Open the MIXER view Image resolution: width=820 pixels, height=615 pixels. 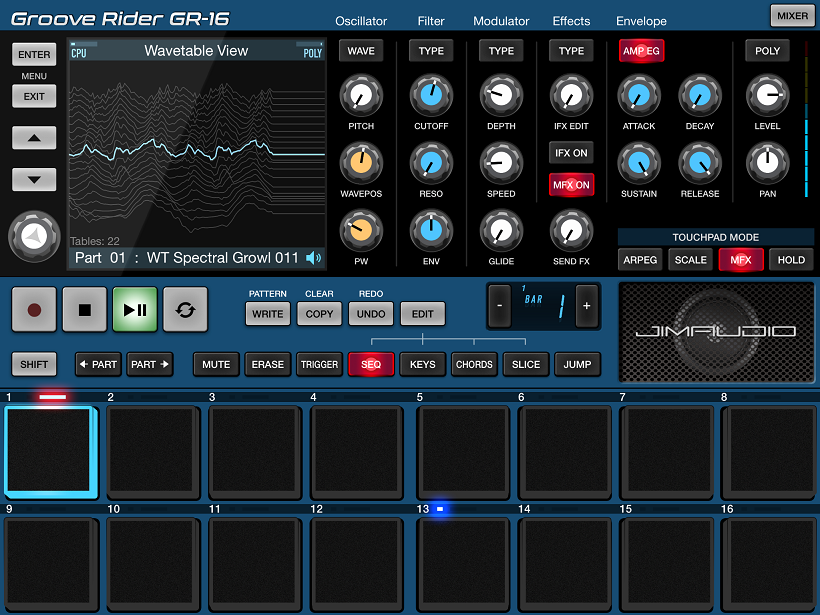pyautogui.click(x=792, y=16)
